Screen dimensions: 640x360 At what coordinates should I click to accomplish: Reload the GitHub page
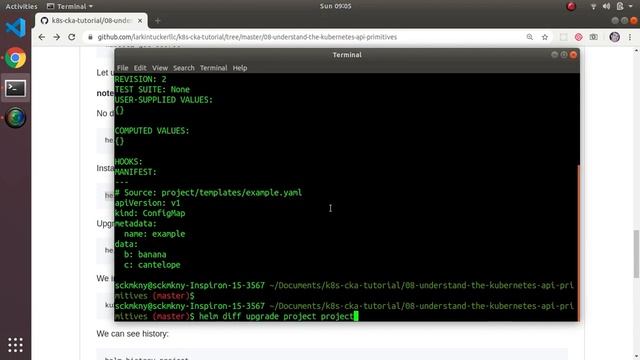pyautogui.click(x=71, y=37)
